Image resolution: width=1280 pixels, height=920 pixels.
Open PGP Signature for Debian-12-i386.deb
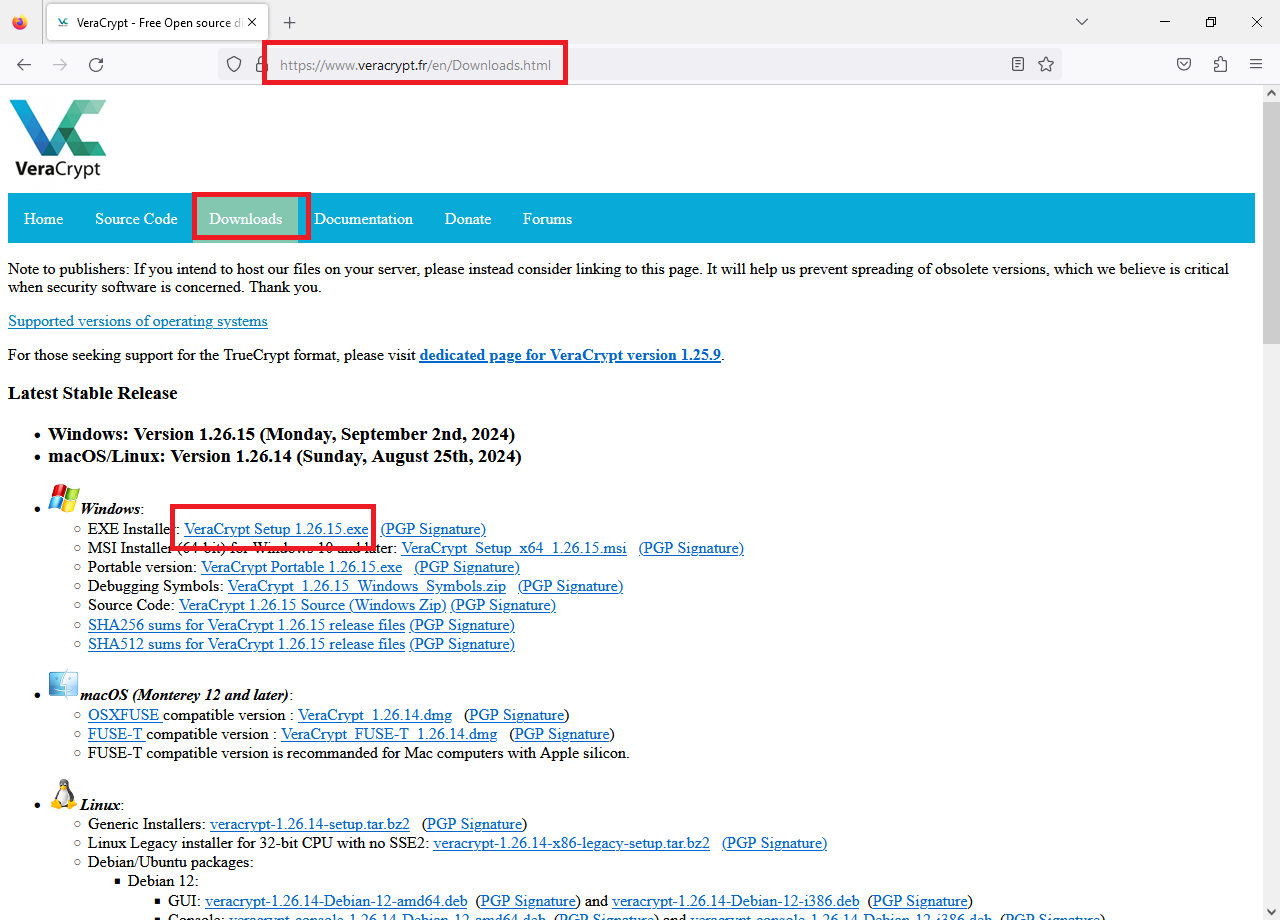tap(920, 901)
